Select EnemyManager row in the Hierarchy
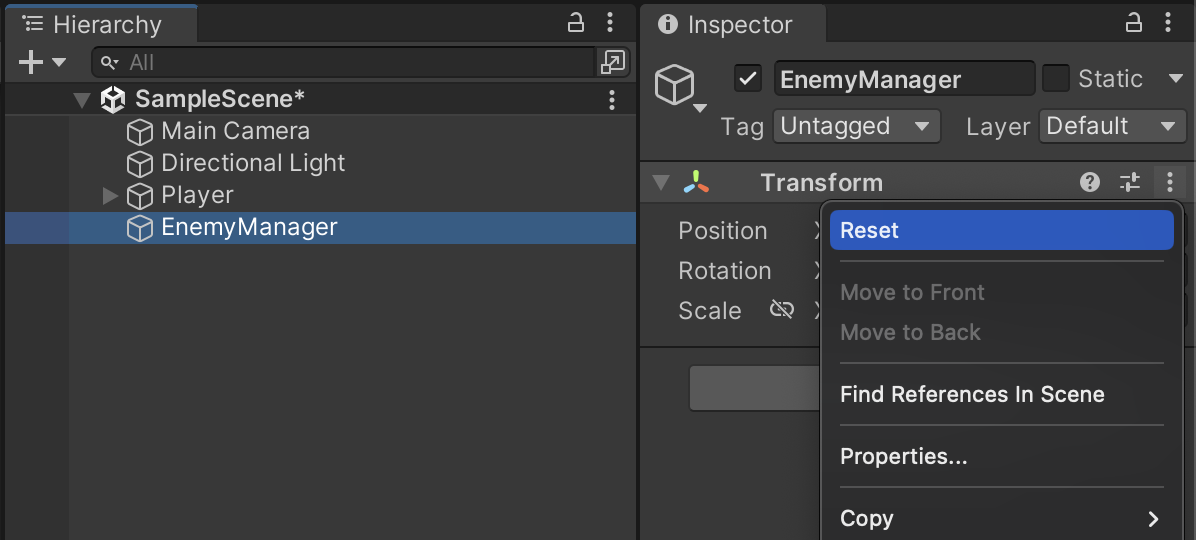 [x=320, y=227]
